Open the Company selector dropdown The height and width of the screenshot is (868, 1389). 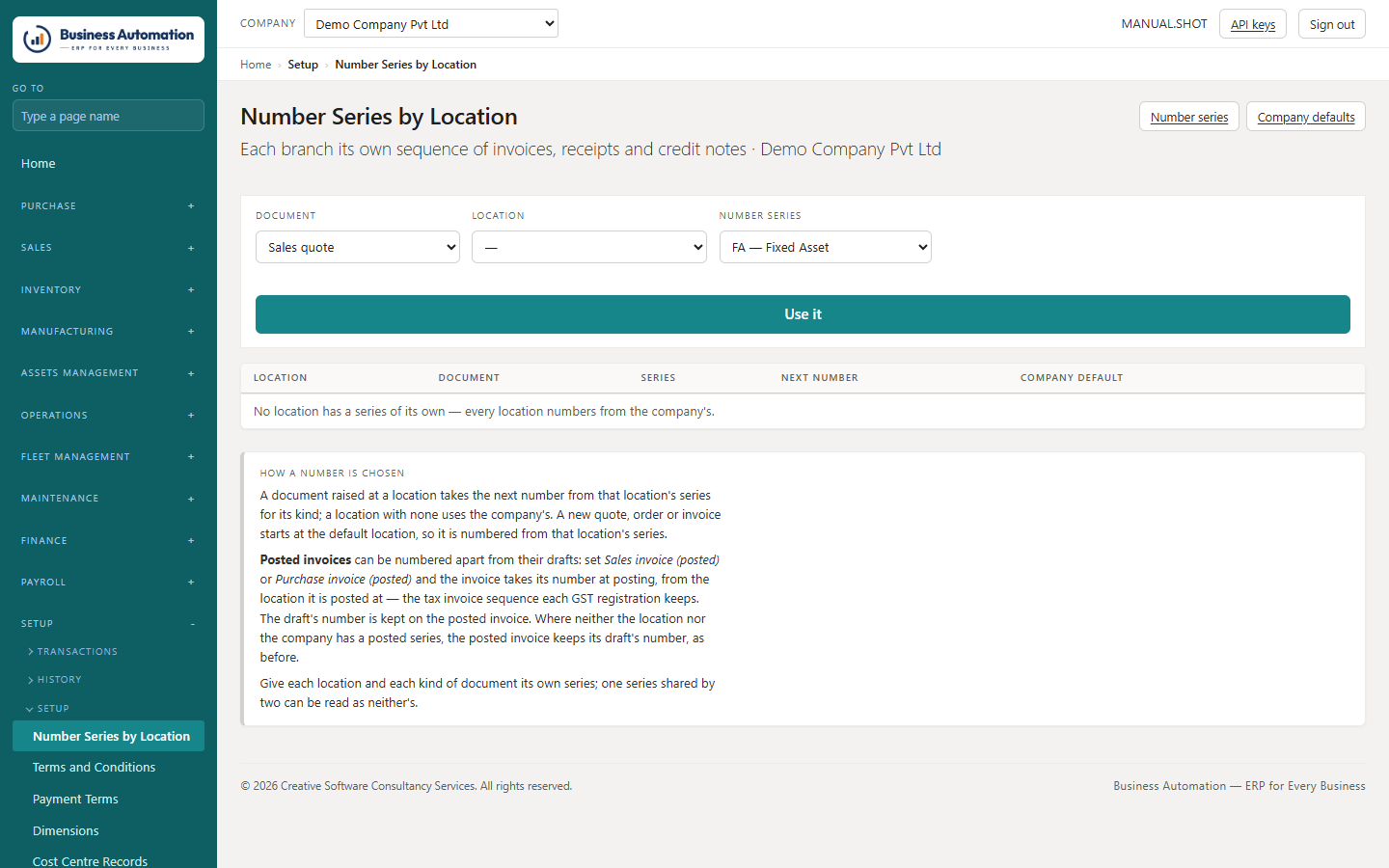tap(431, 23)
